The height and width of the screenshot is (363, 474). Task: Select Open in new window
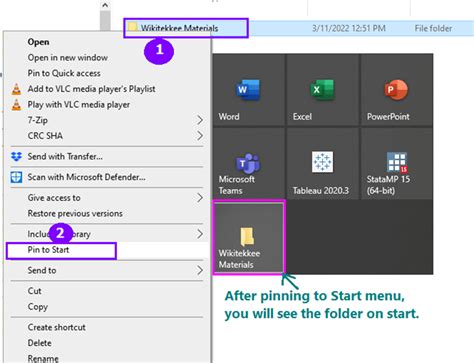[x=68, y=58]
